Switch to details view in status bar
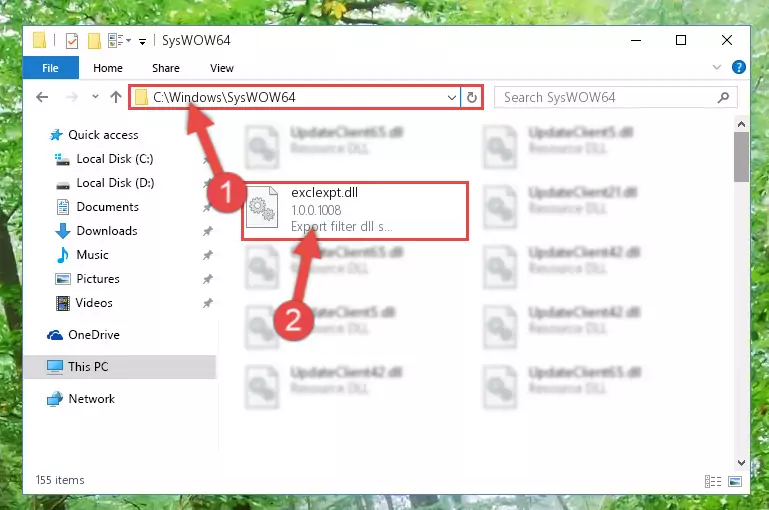Screen dimensions: 769x510 pyautogui.click(x=713, y=482)
